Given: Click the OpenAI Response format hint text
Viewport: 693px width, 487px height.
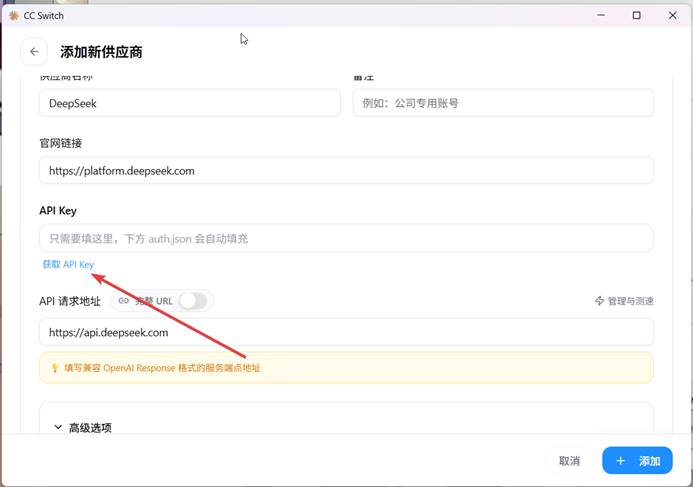Looking at the screenshot, I should pyautogui.click(x=162, y=368).
